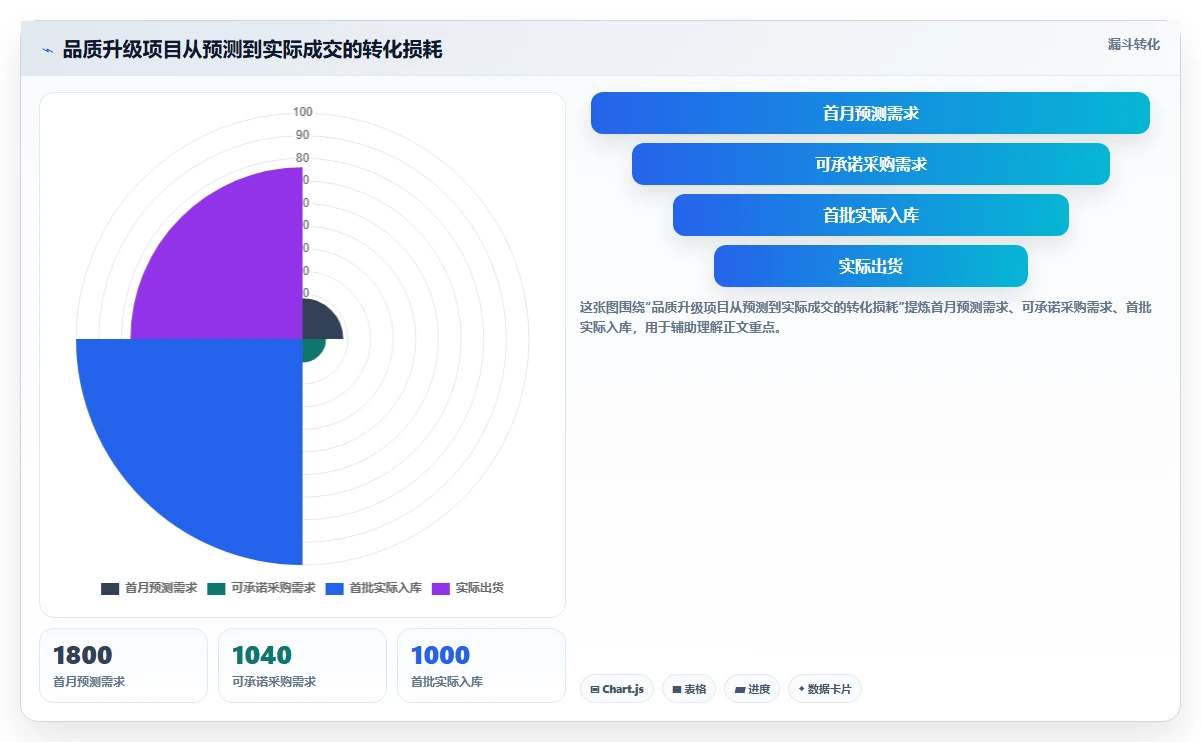Click the 进度 tag chip
1201x742 pixels.
752,689
